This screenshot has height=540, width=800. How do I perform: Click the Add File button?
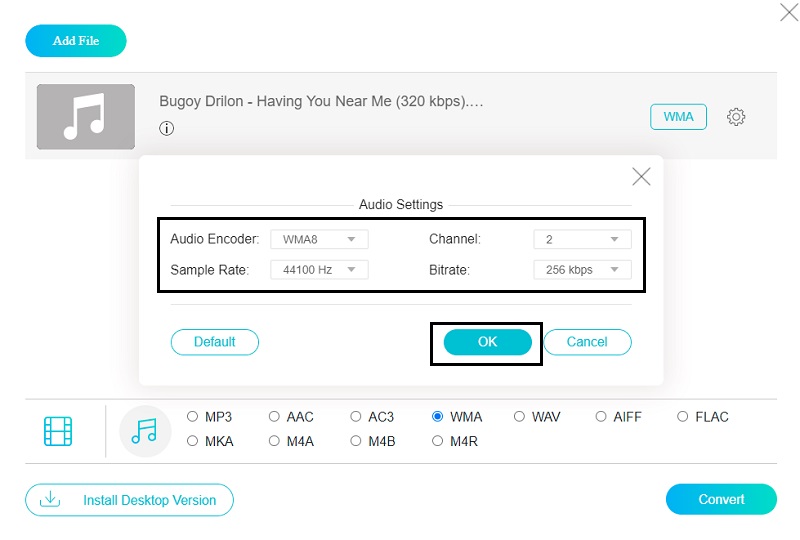pyautogui.click(x=76, y=41)
